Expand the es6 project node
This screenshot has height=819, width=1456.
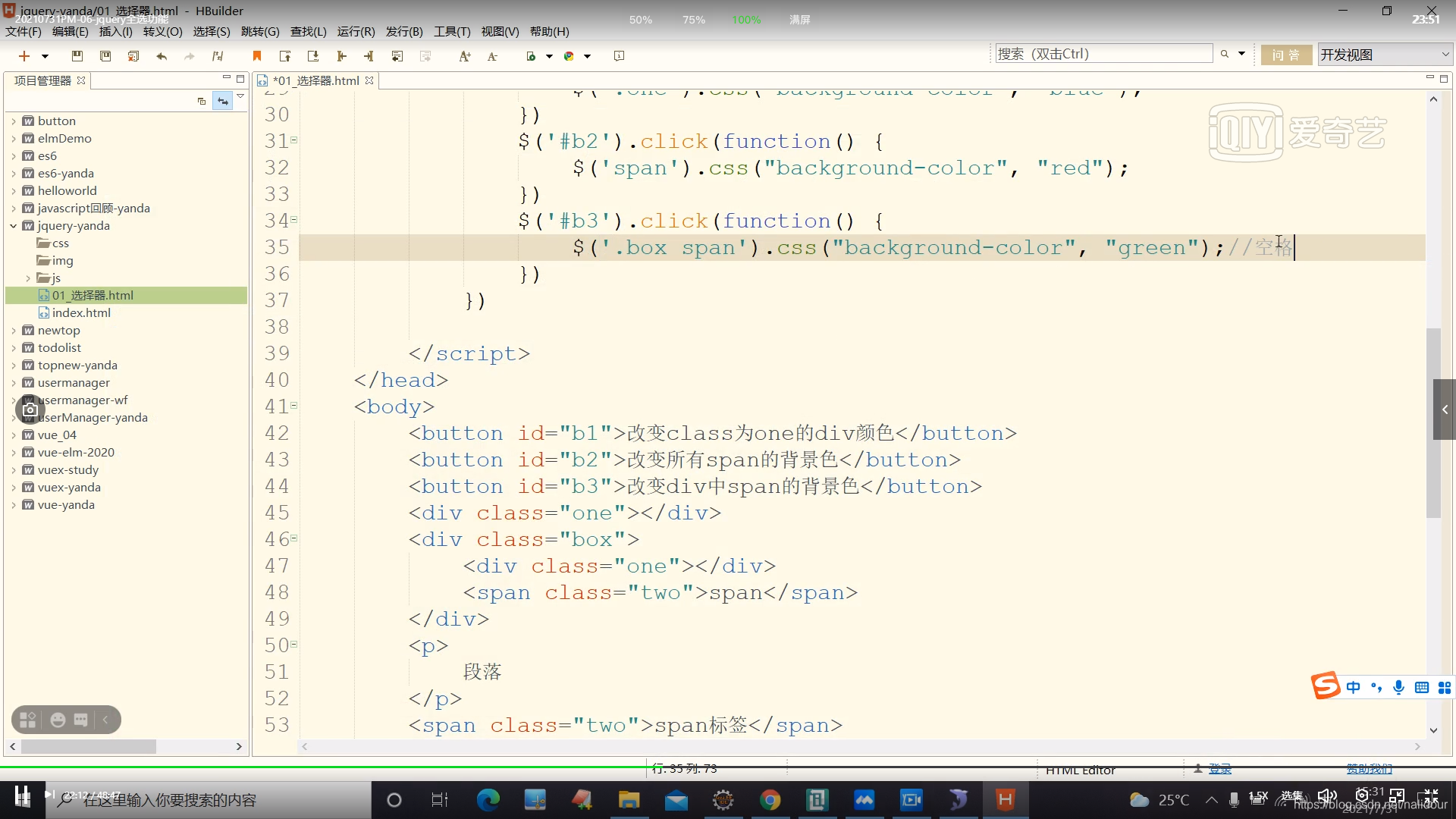[x=14, y=156]
